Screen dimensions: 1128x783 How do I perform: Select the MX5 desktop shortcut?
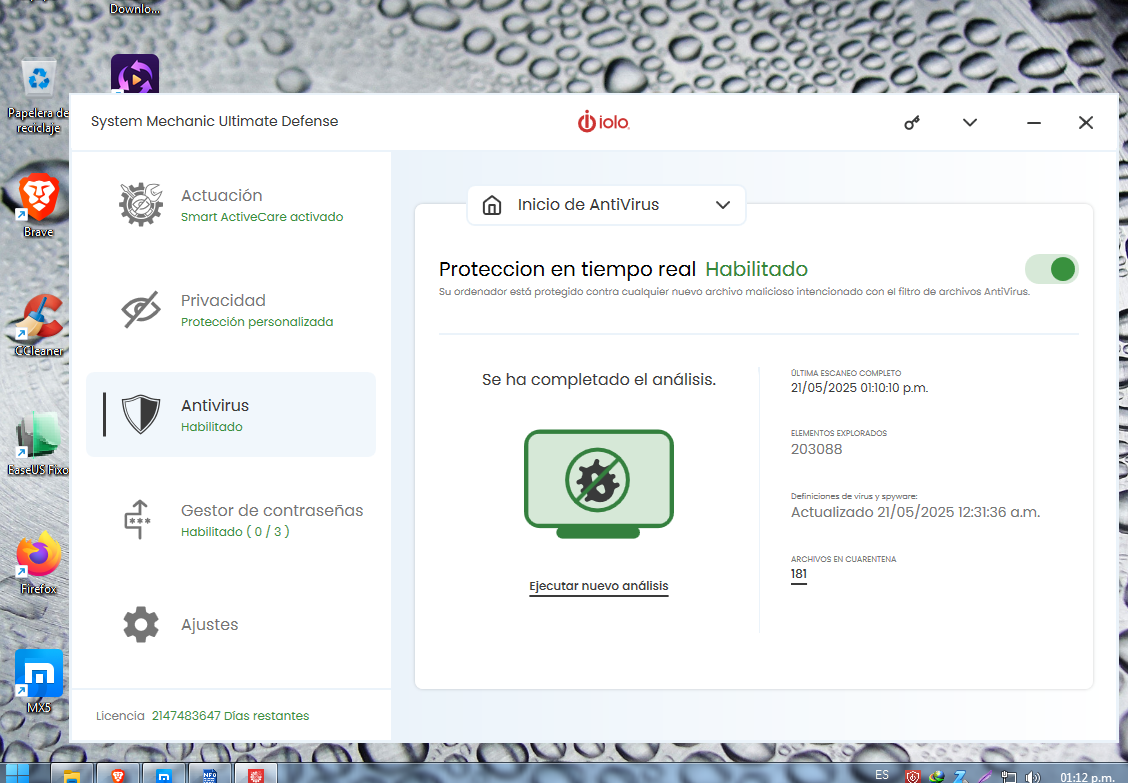coord(38,682)
